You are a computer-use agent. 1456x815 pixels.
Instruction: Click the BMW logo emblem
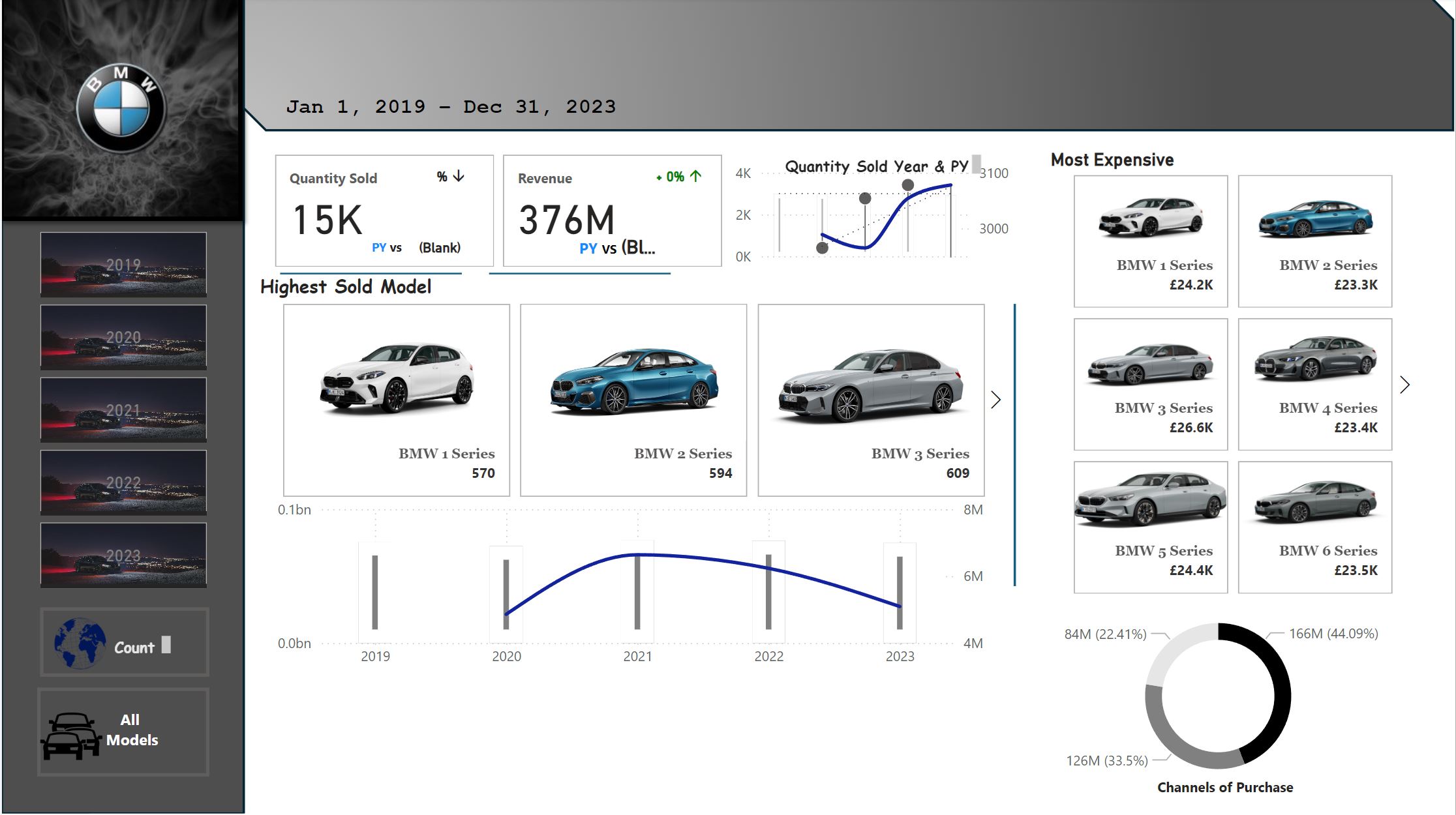click(121, 109)
